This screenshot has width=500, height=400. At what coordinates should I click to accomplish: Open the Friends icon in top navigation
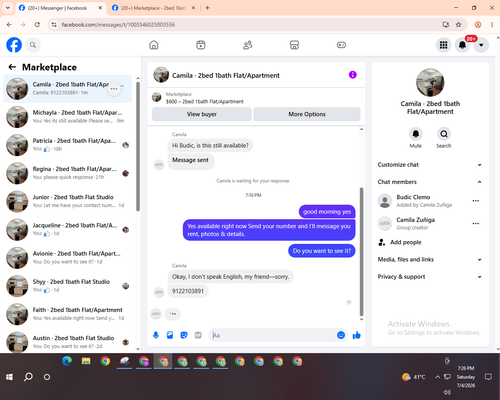point(248,45)
